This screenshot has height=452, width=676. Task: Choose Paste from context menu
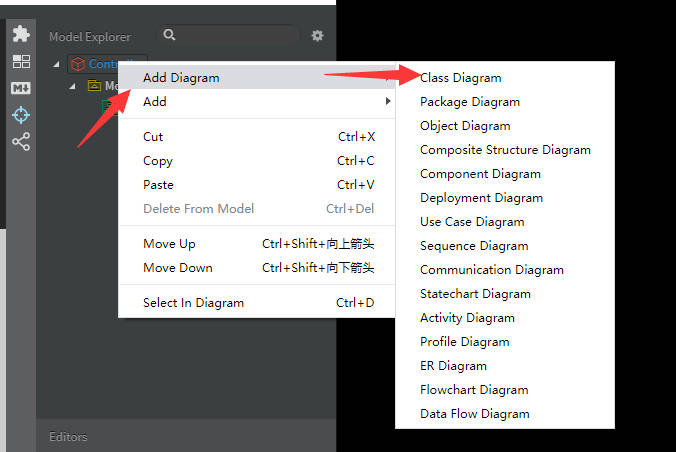158,185
